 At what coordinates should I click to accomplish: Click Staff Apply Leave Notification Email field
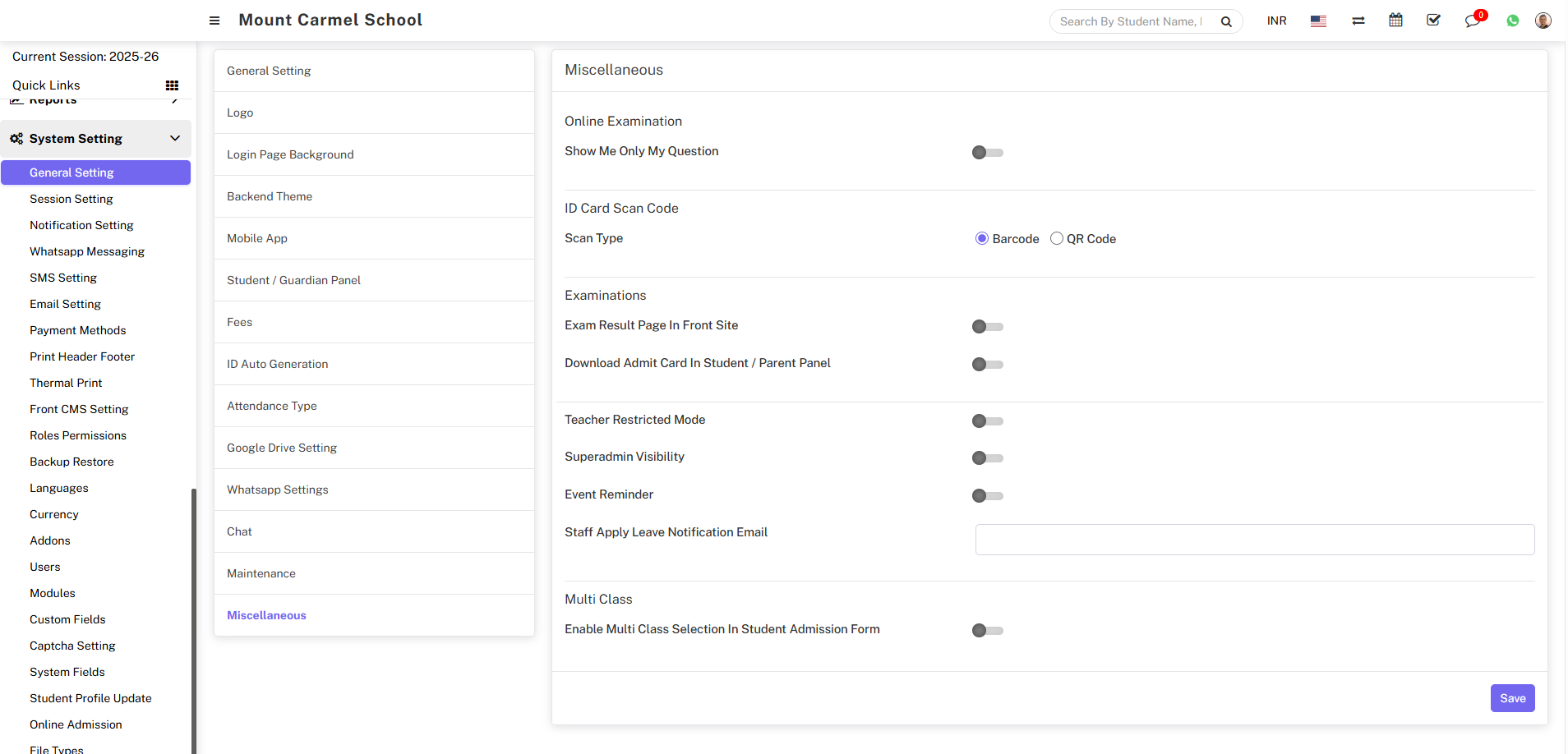1254,540
